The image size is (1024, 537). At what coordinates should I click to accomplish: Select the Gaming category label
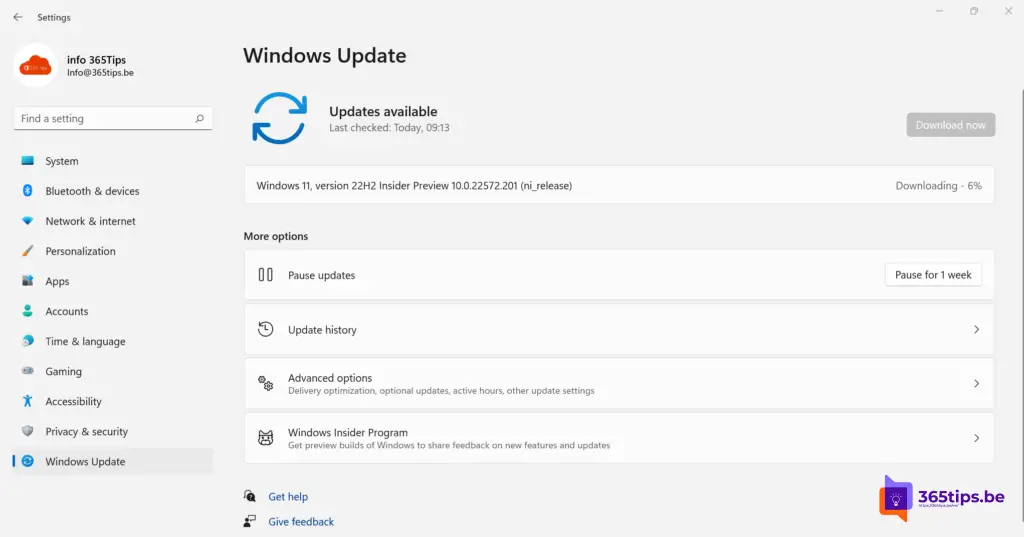(x=63, y=371)
